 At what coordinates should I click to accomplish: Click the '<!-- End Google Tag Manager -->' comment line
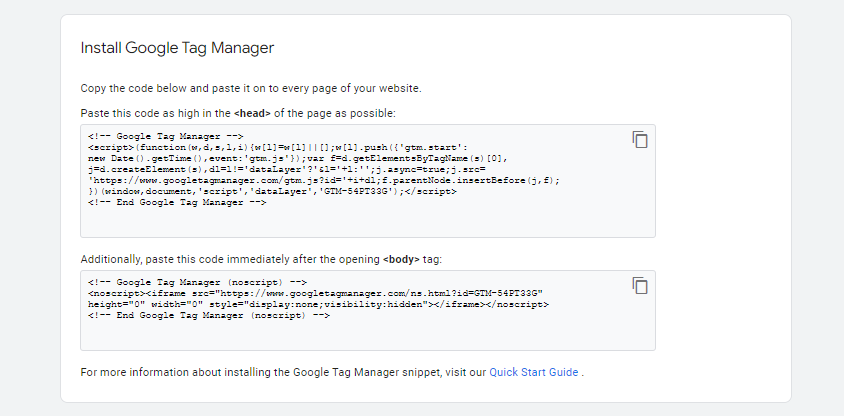point(177,202)
